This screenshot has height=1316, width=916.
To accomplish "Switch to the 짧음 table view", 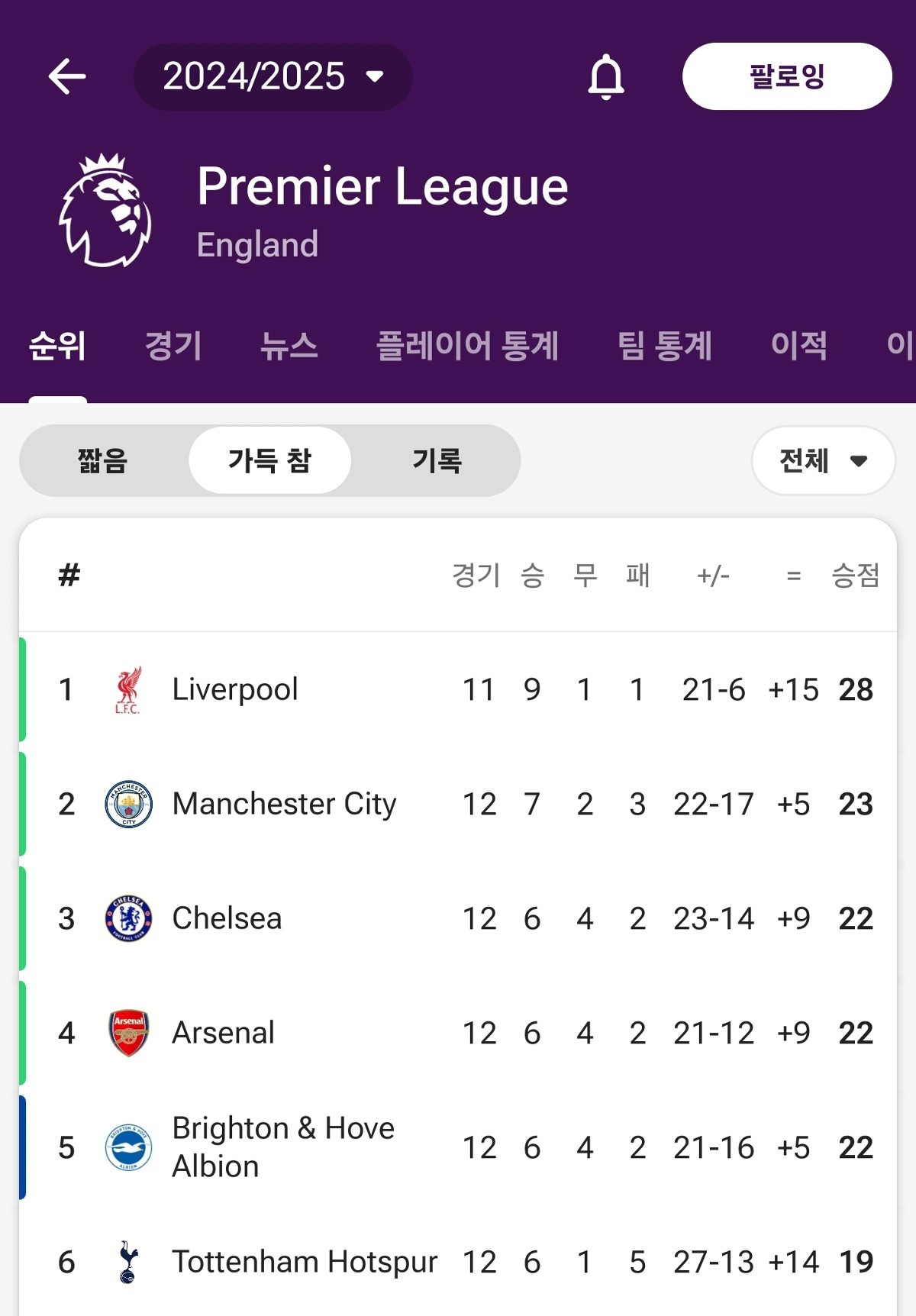I will 102,460.
